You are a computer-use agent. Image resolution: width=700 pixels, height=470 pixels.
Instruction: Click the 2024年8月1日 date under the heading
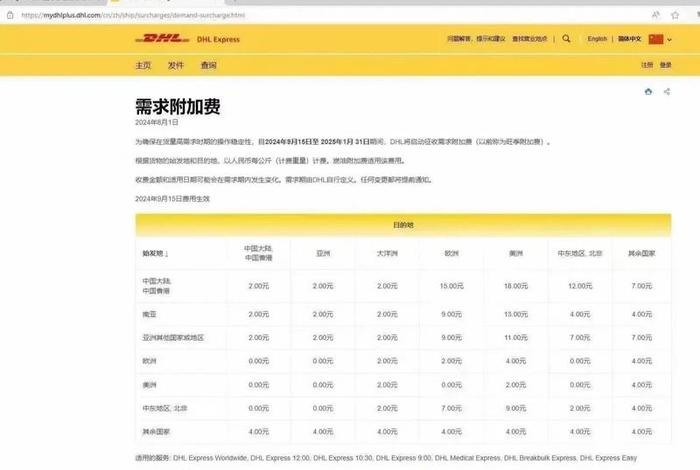pos(157,122)
